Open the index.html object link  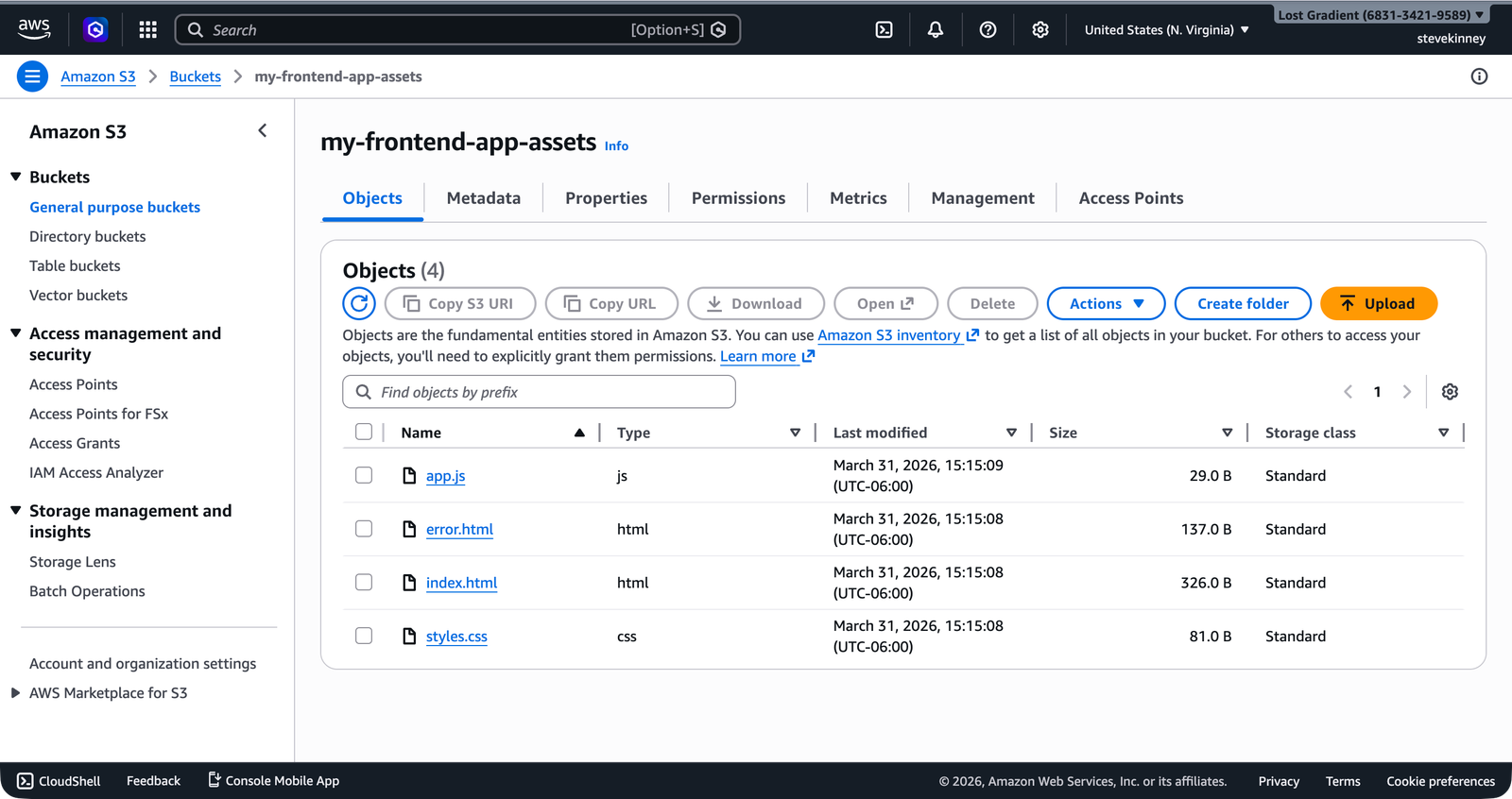[x=461, y=583]
